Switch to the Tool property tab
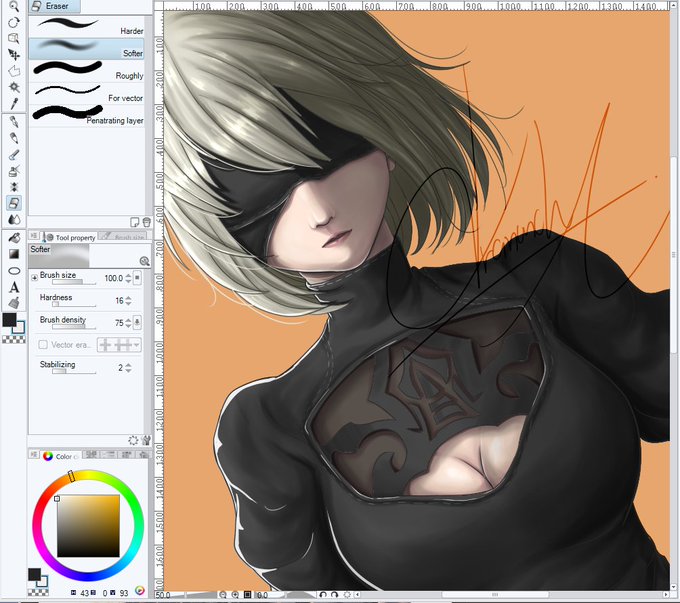 click(69, 237)
